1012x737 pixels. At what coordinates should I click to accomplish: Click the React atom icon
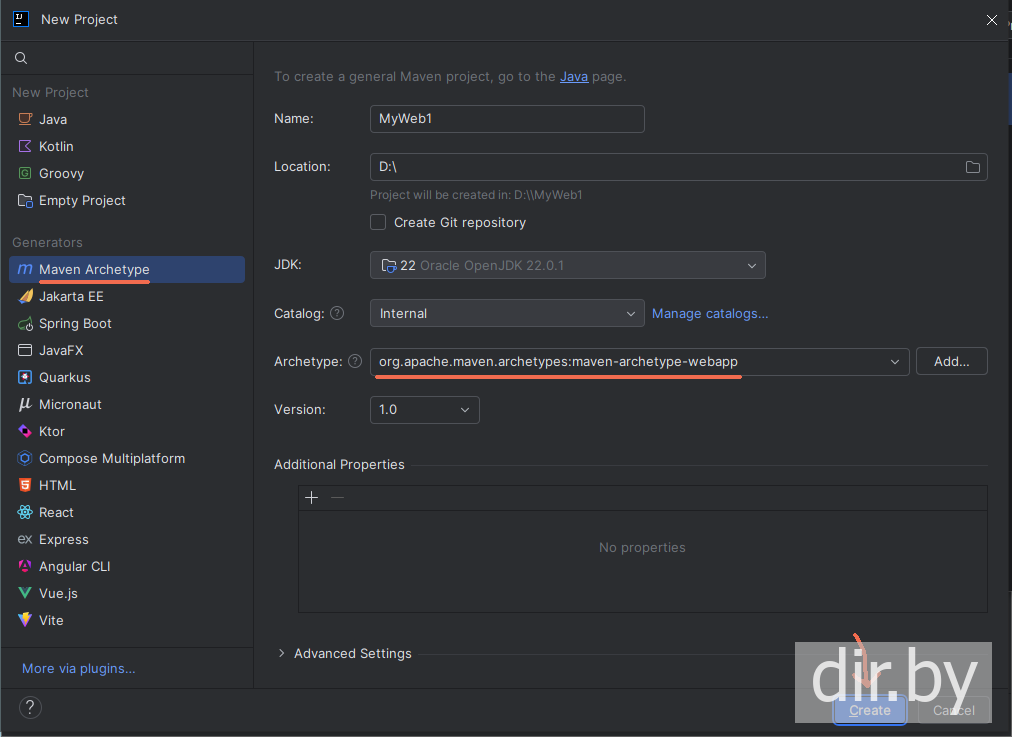click(25, 512)
